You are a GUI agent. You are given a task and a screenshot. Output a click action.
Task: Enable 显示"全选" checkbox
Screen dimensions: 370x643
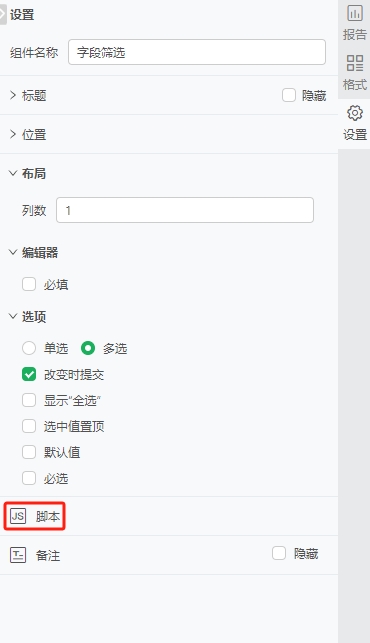pos(29,400)
